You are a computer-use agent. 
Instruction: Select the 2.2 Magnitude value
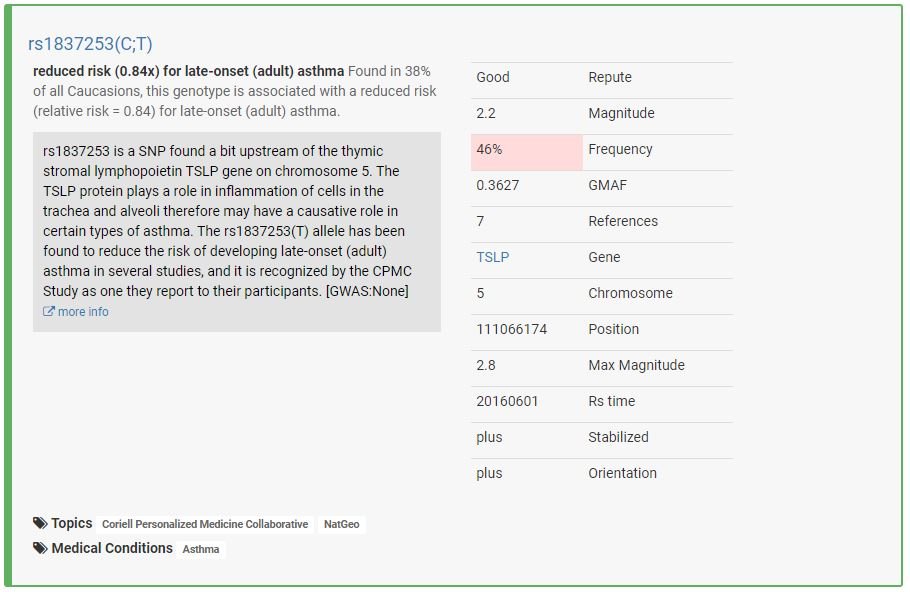click(x=487, y=113)
